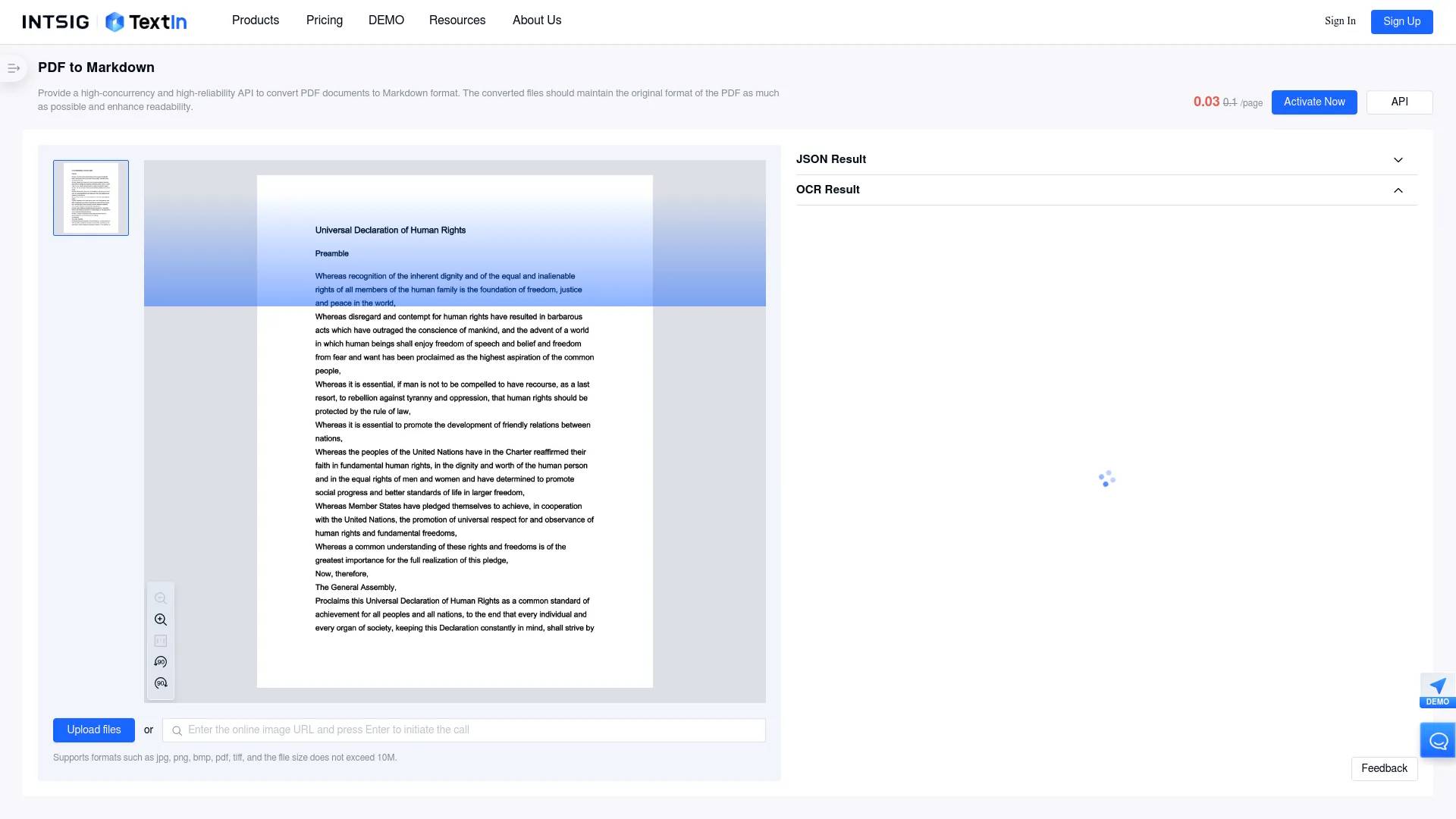
Task: Click the rotate counterclockwise icon
Action: pos(160,662)
